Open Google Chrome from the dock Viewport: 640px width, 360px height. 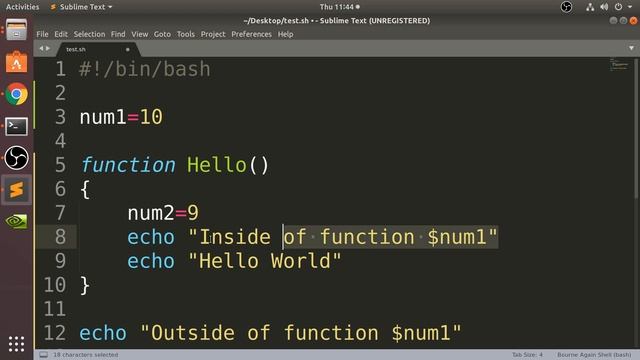click(x=16, y=94)
